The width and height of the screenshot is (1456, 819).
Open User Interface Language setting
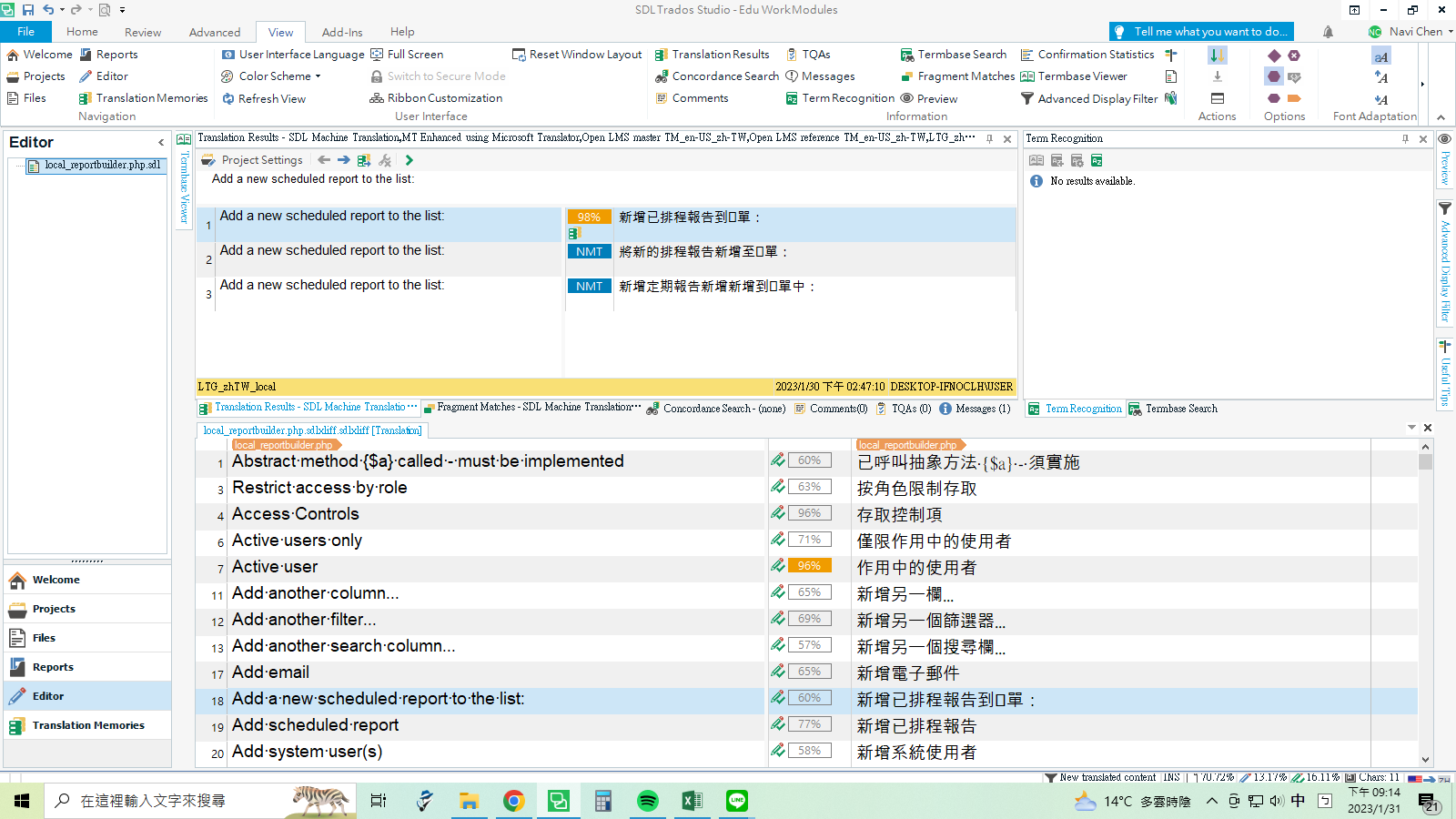292,55
